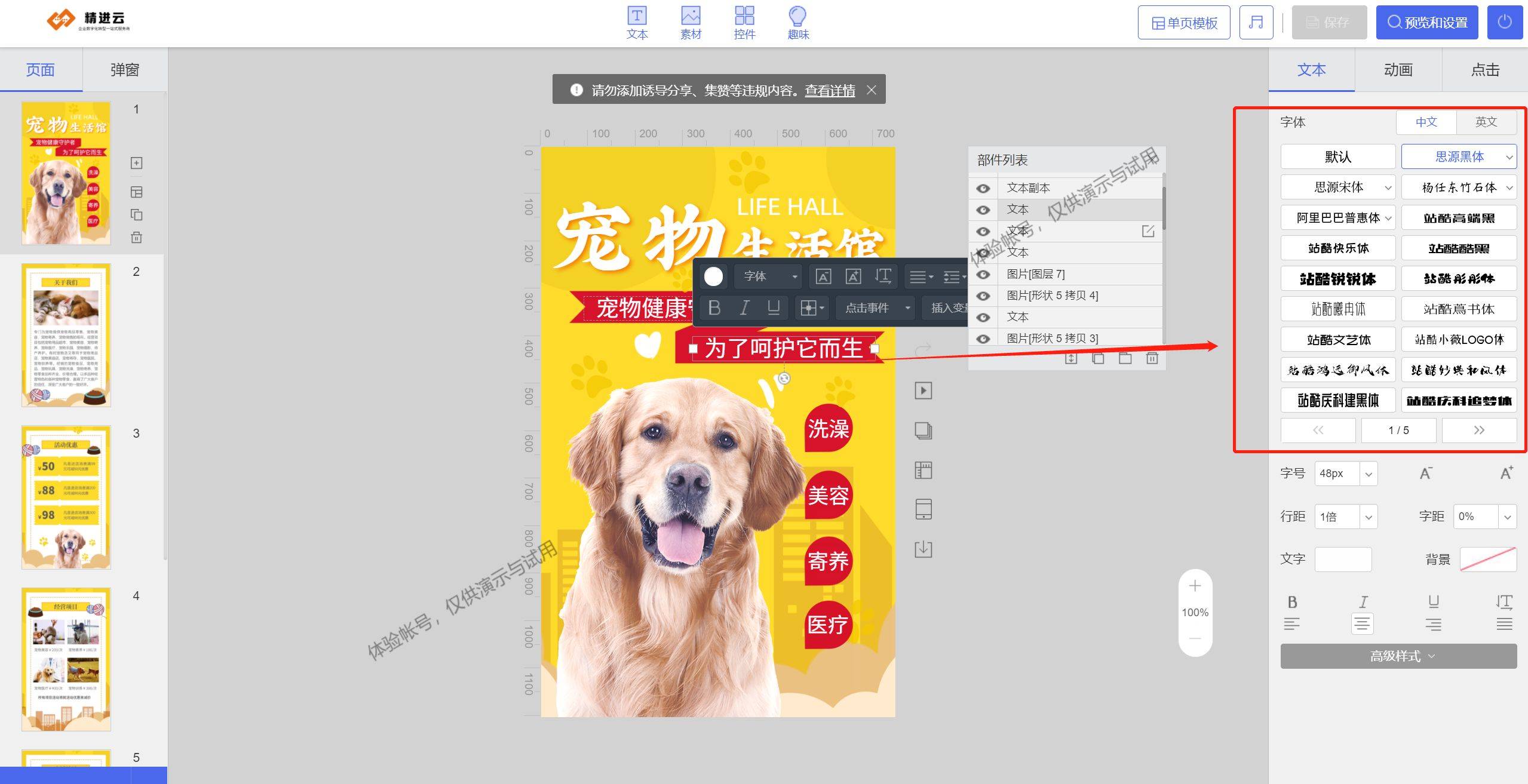Click the 单页模板 button

coord(1184,23)
